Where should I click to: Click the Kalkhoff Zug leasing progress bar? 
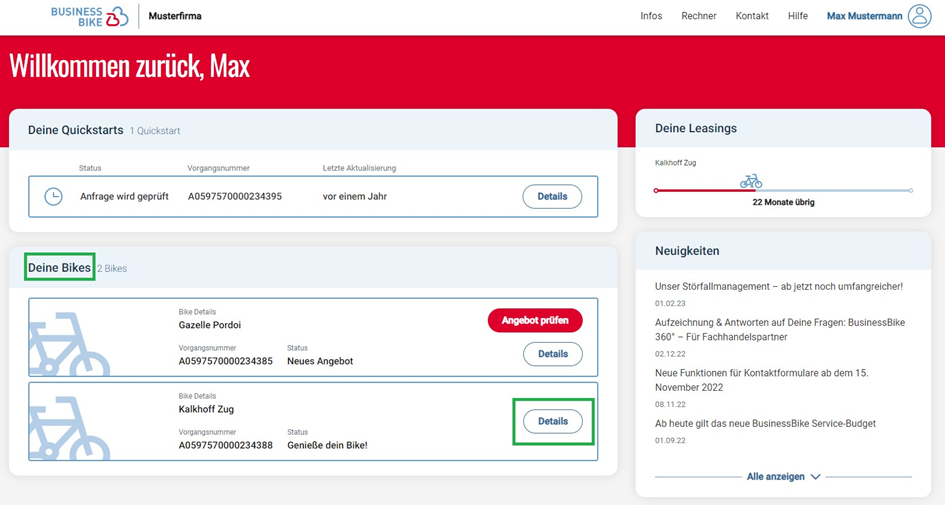783,190
